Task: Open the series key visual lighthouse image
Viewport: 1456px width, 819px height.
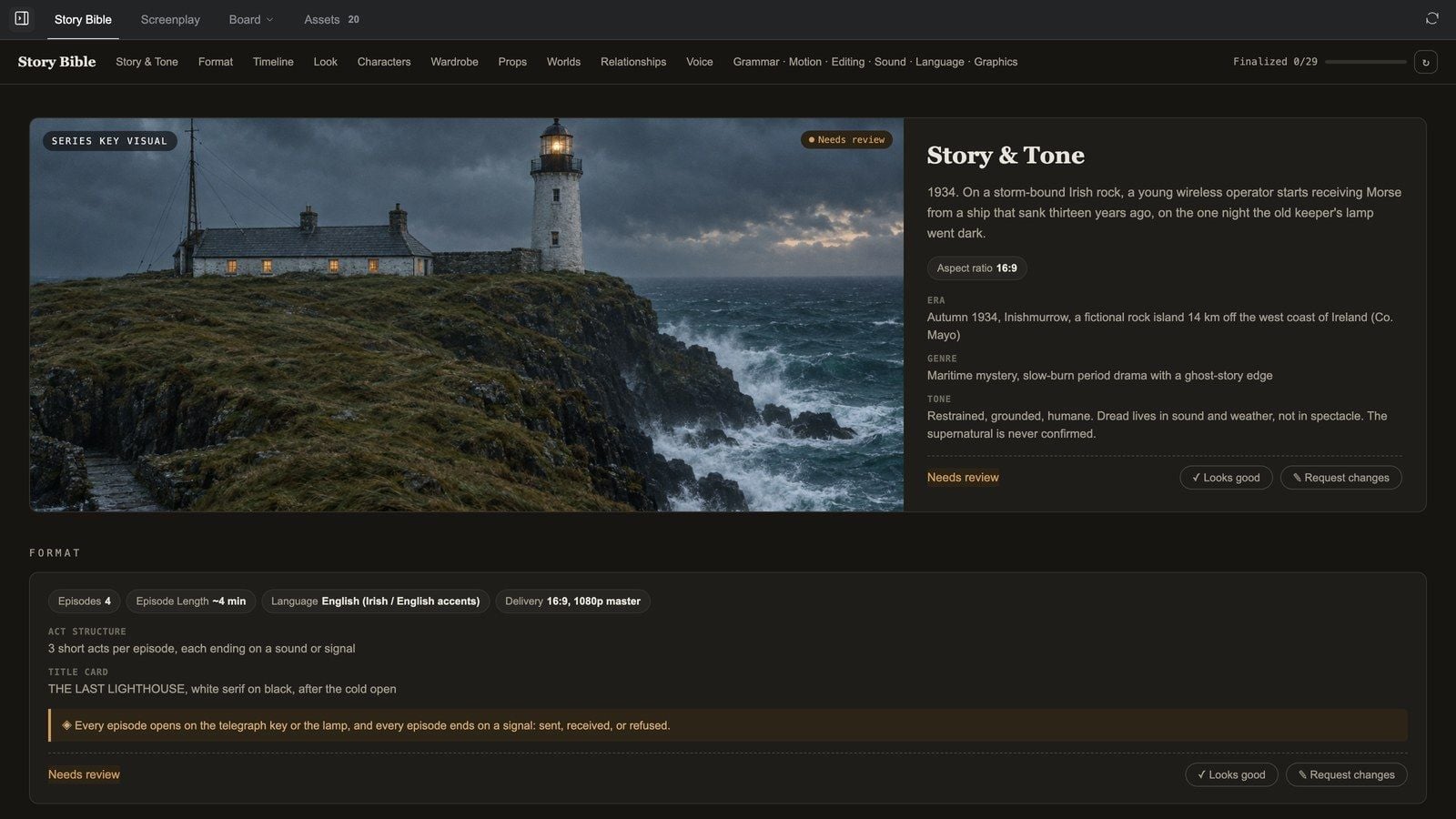Action: click(467, 315)
